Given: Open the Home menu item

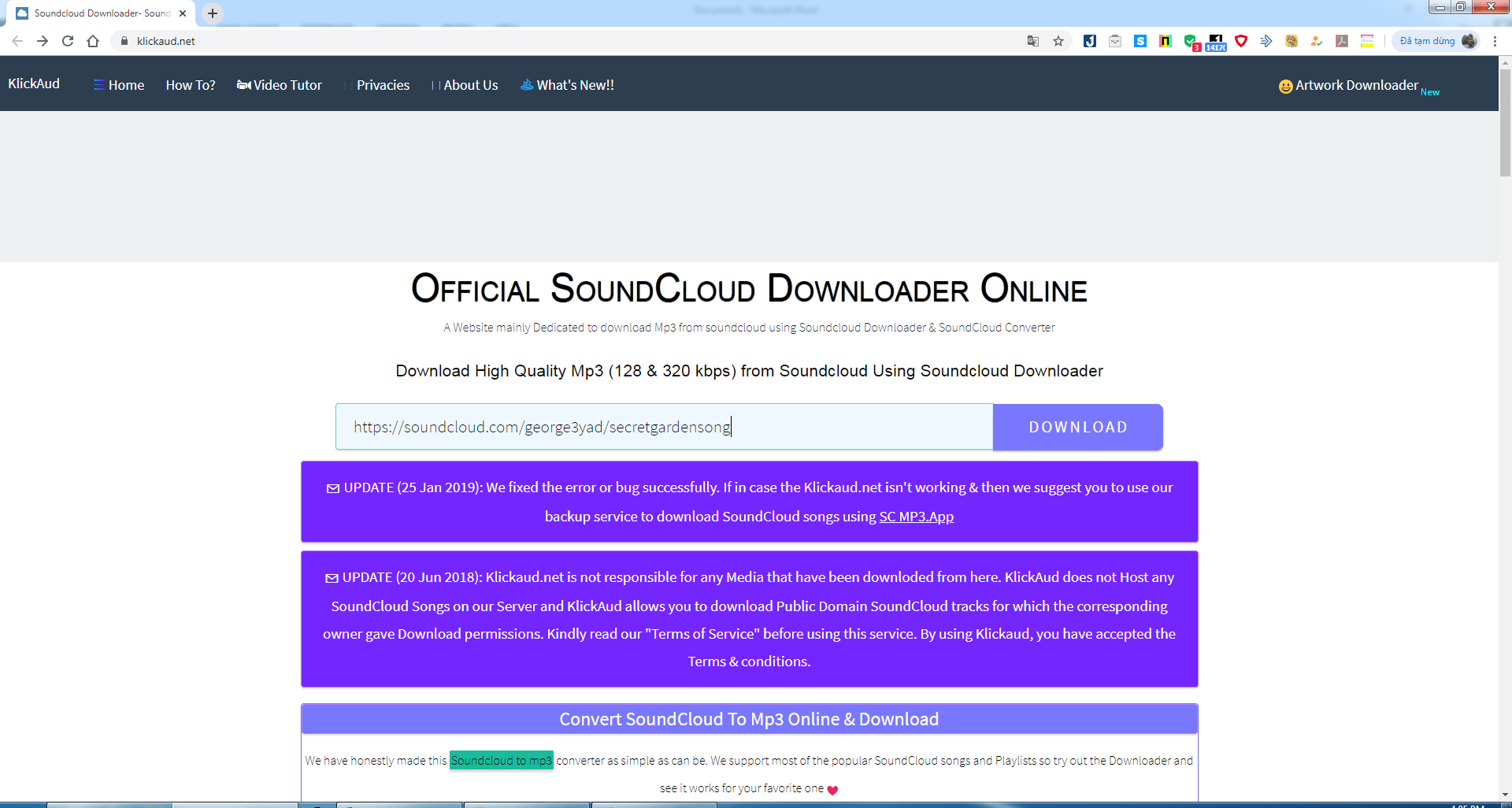Looking at the screenshot, I should pyautogui.click(x=119, y=85).
